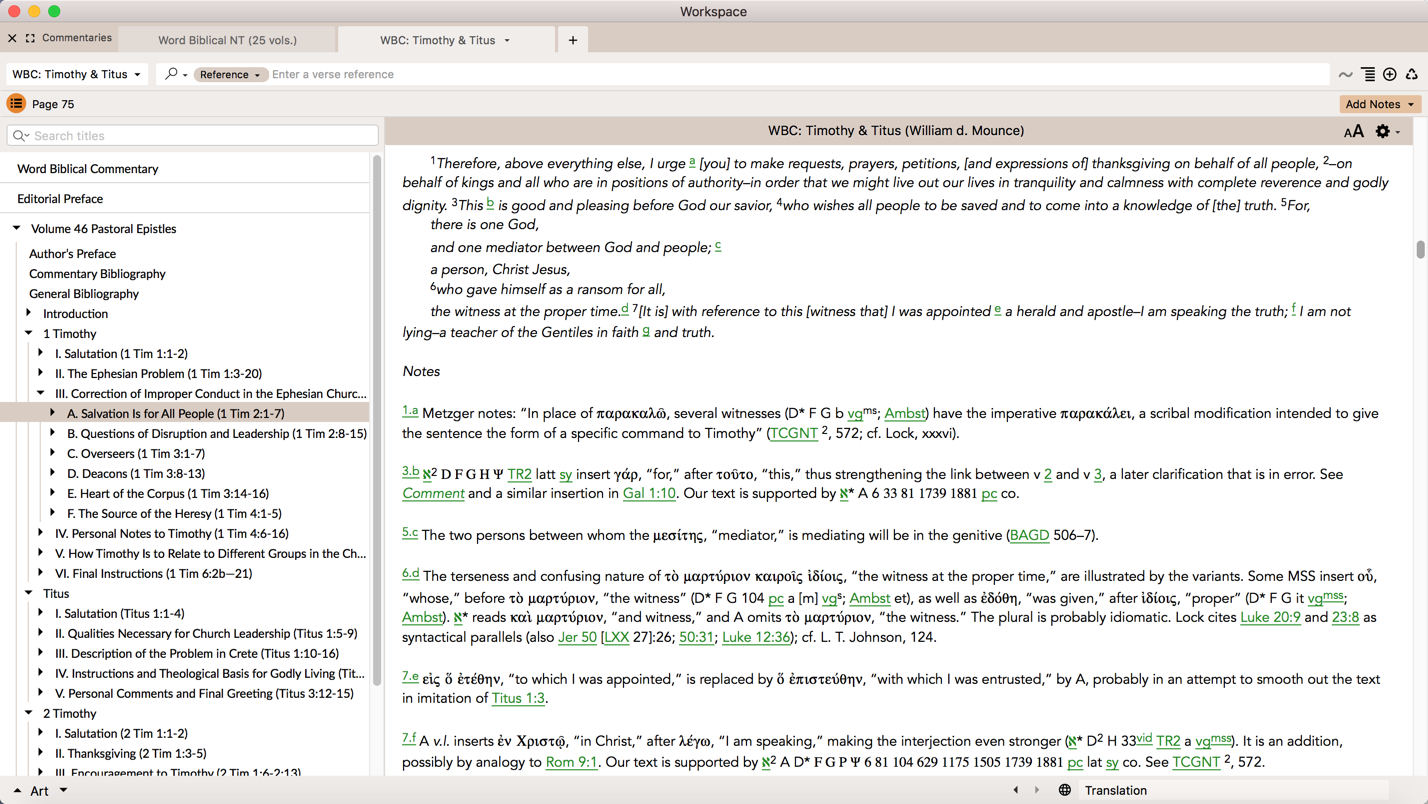This screenshot has height=804, width=1428.
Task: Click the verse reference input field
Action: click(x=798, y=74)
